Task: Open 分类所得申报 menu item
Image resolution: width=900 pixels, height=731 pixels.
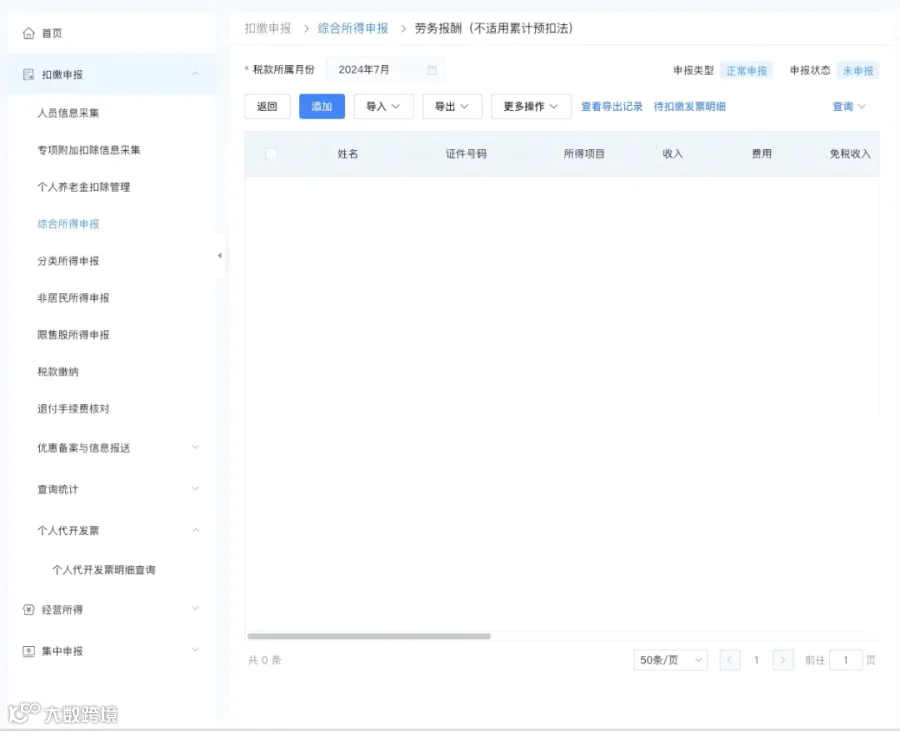Action: 68,261
